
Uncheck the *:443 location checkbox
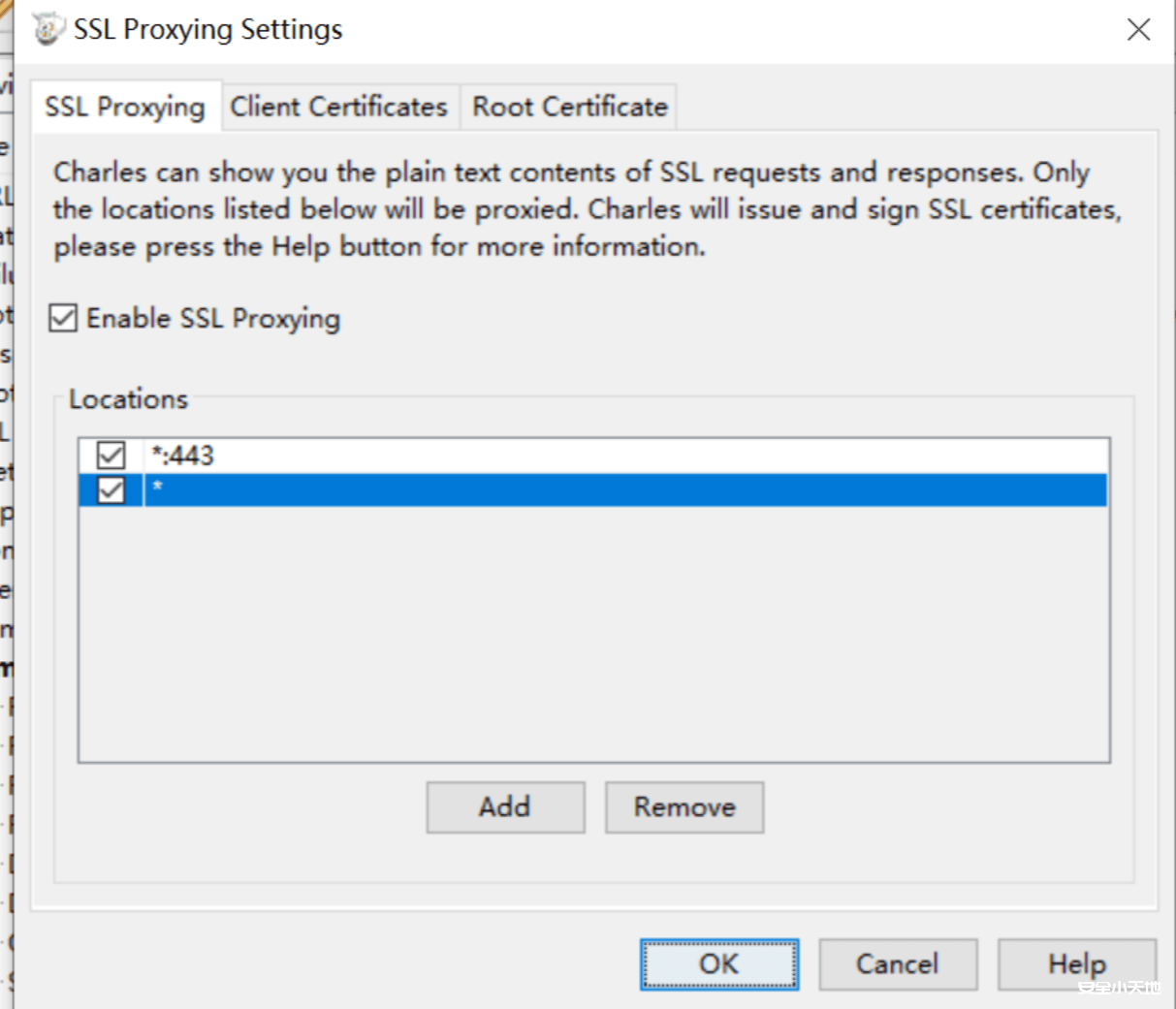[111, 455]
